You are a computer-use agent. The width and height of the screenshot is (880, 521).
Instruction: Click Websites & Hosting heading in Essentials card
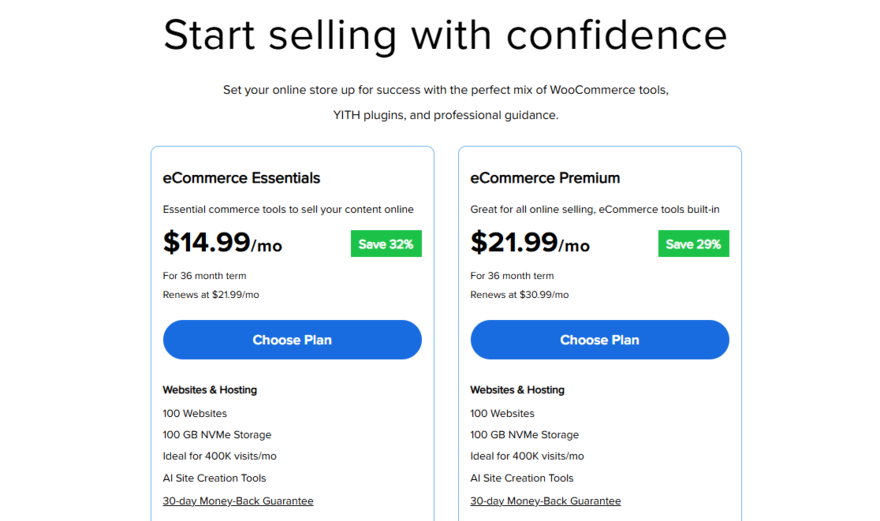210,390
